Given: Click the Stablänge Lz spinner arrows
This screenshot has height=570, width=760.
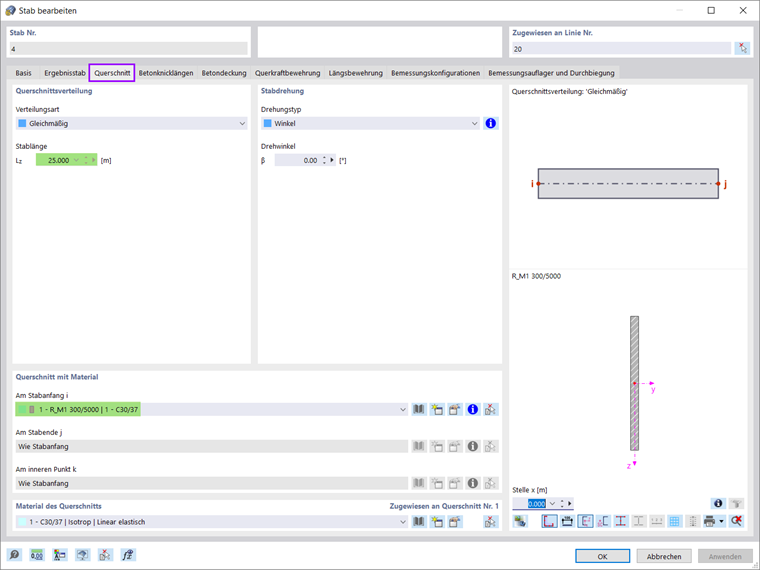Looking at the screenshot, I should click(x=86, y=160).
